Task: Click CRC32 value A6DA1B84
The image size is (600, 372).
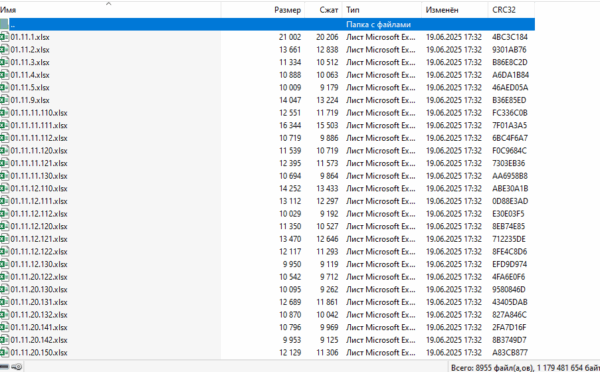Action: click(510, 75)
